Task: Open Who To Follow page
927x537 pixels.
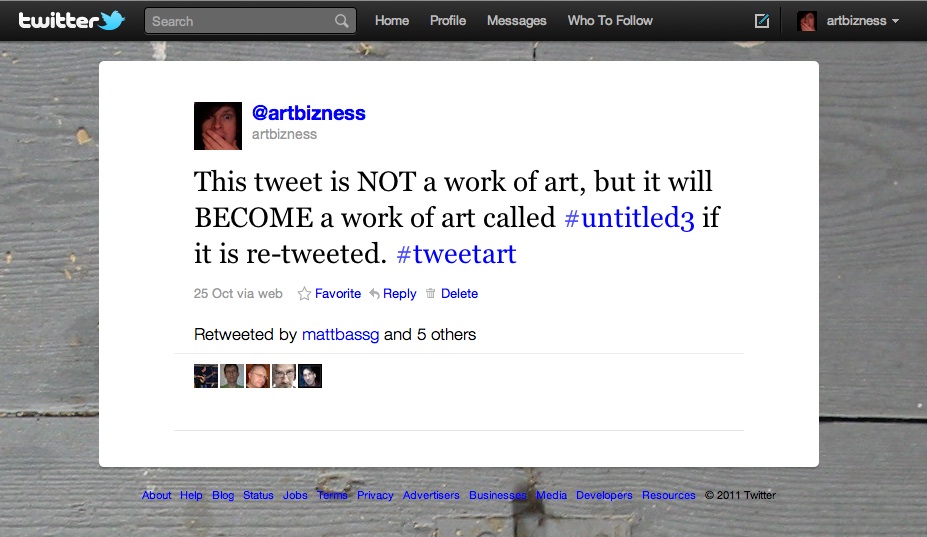Action: pyautogui.click(x=610, y=21)
